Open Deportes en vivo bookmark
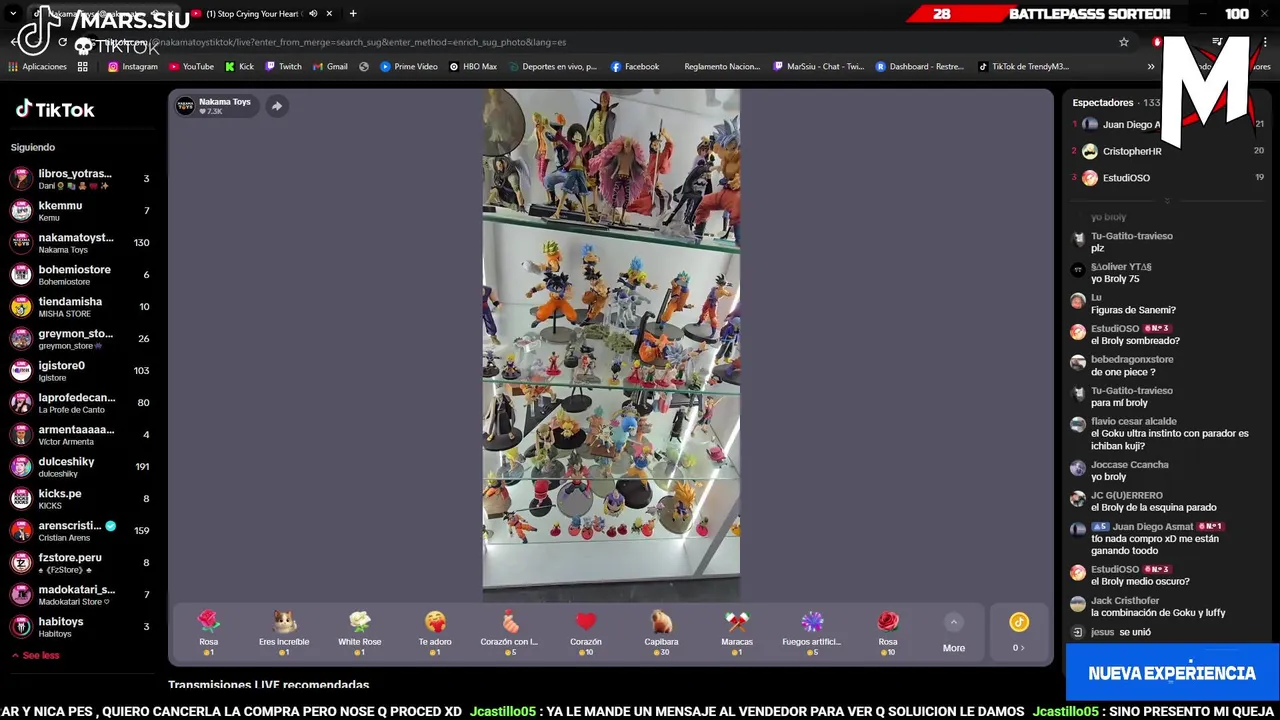Screen dimensions: 1280x720 pyautogui.click(x=552, y=67)
